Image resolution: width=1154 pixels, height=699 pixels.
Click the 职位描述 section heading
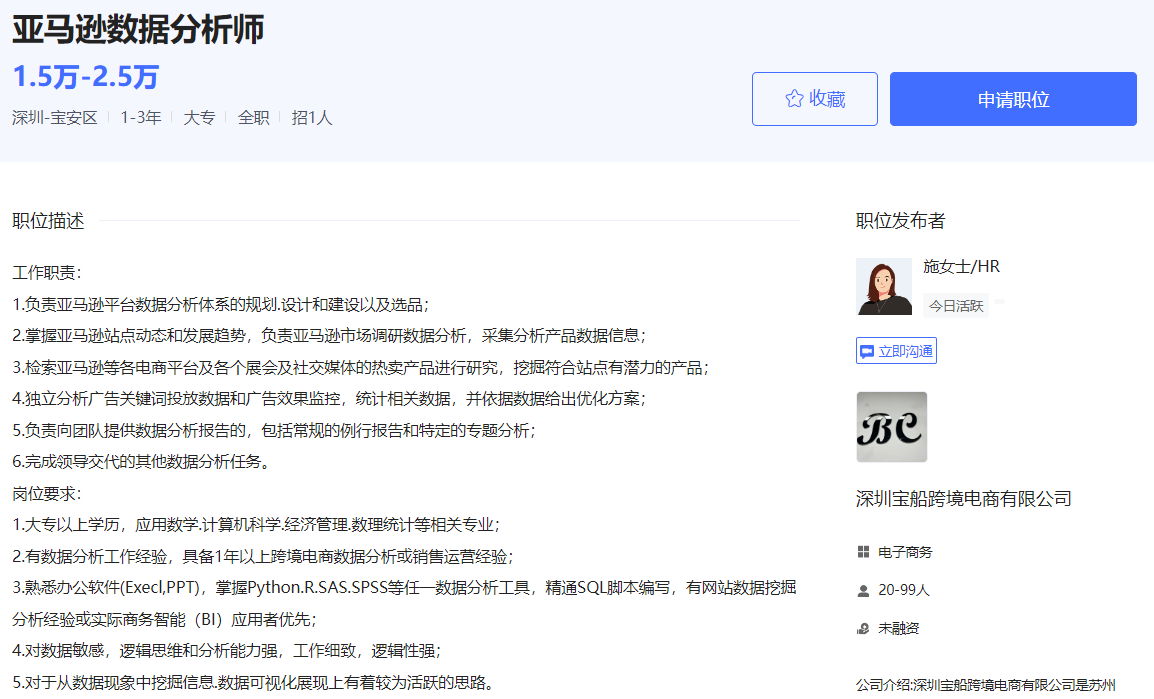pyautogui.click(x=48, y=221)
